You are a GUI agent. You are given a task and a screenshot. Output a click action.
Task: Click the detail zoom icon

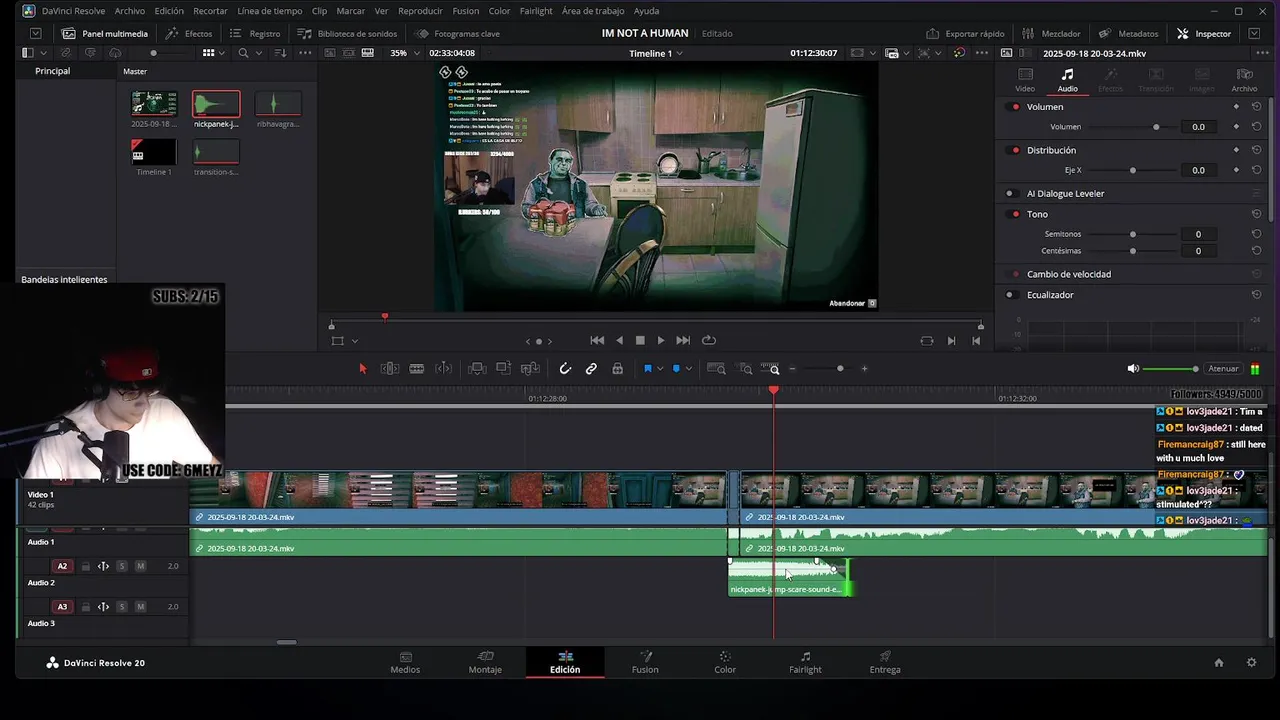click(x=745, y=369)
